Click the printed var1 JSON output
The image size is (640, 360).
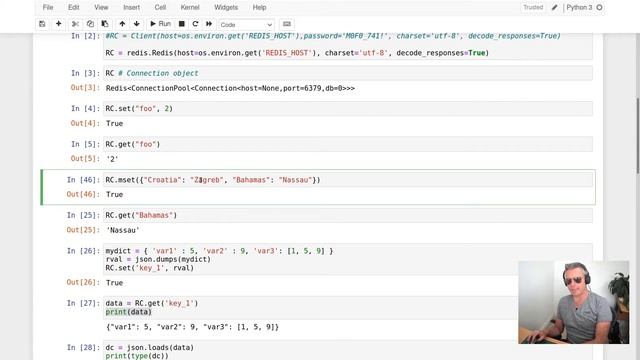[192, 327]
